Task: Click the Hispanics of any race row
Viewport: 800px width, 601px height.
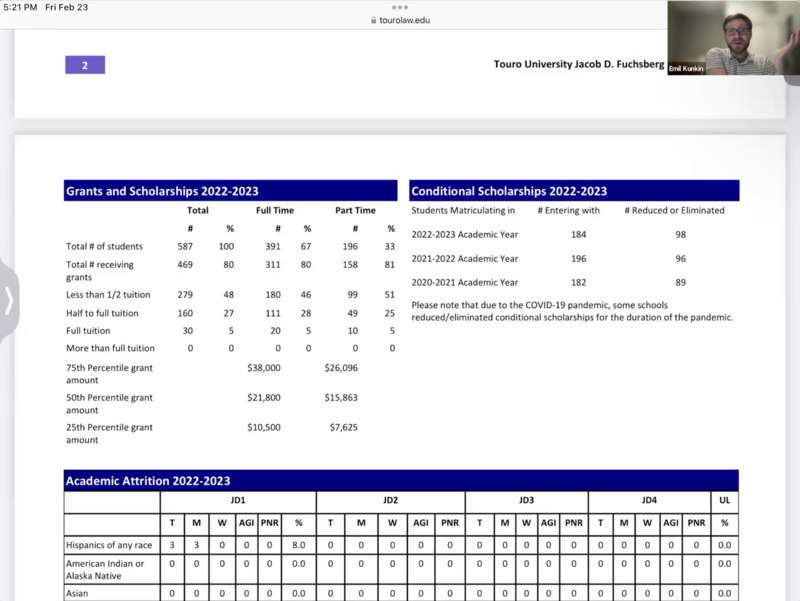Action: (110, 546)
